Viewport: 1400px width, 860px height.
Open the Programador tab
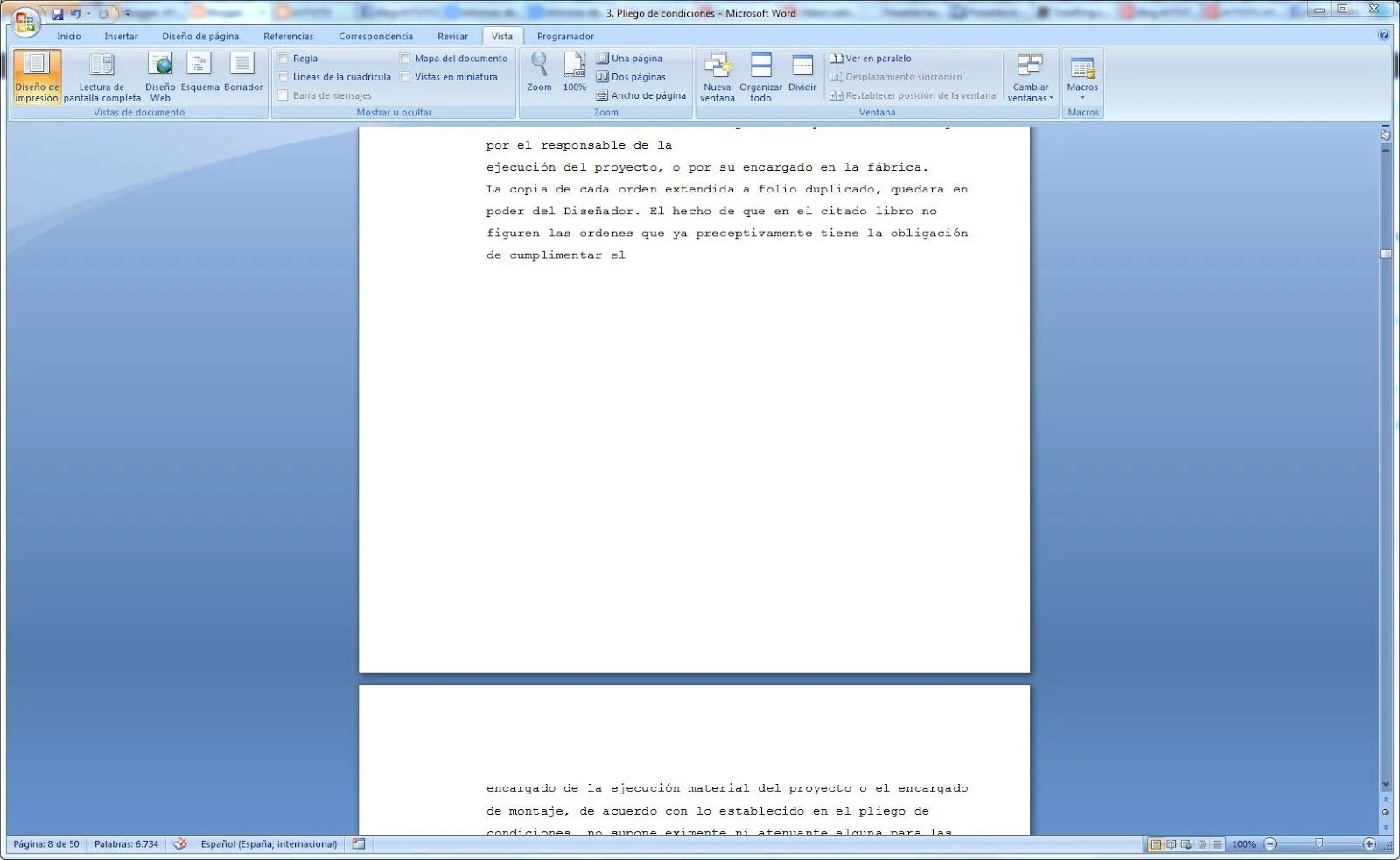pyautogui.click(x=565, y=36)
